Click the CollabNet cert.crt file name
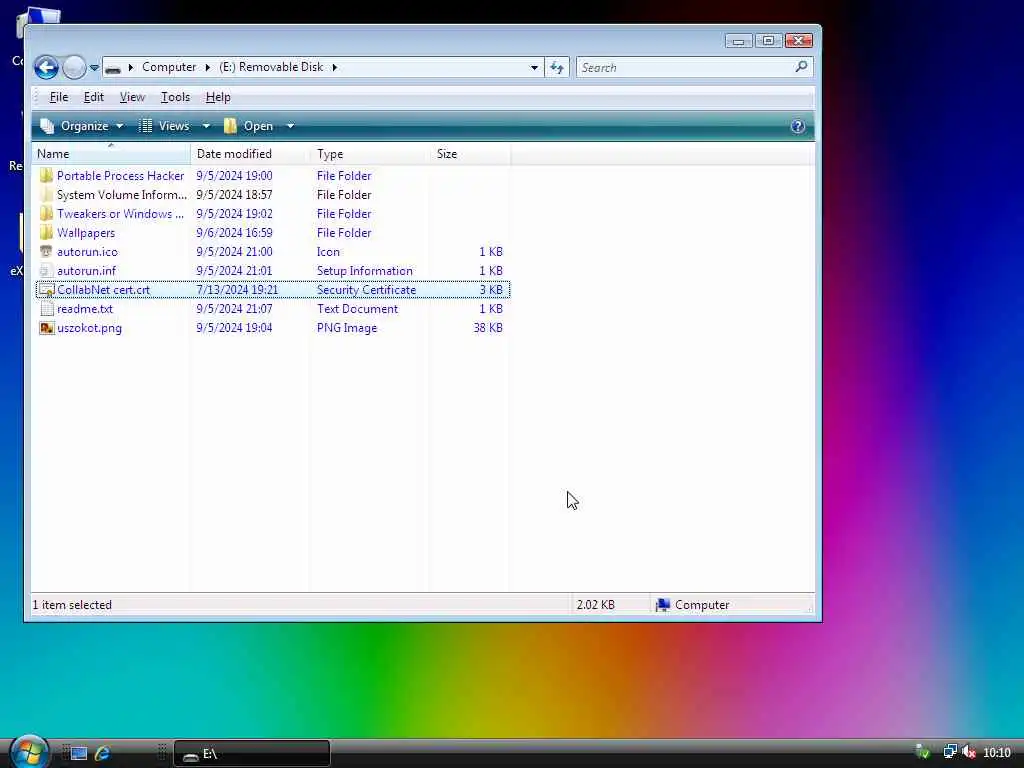1024x768 pixels. click(103, 289)
